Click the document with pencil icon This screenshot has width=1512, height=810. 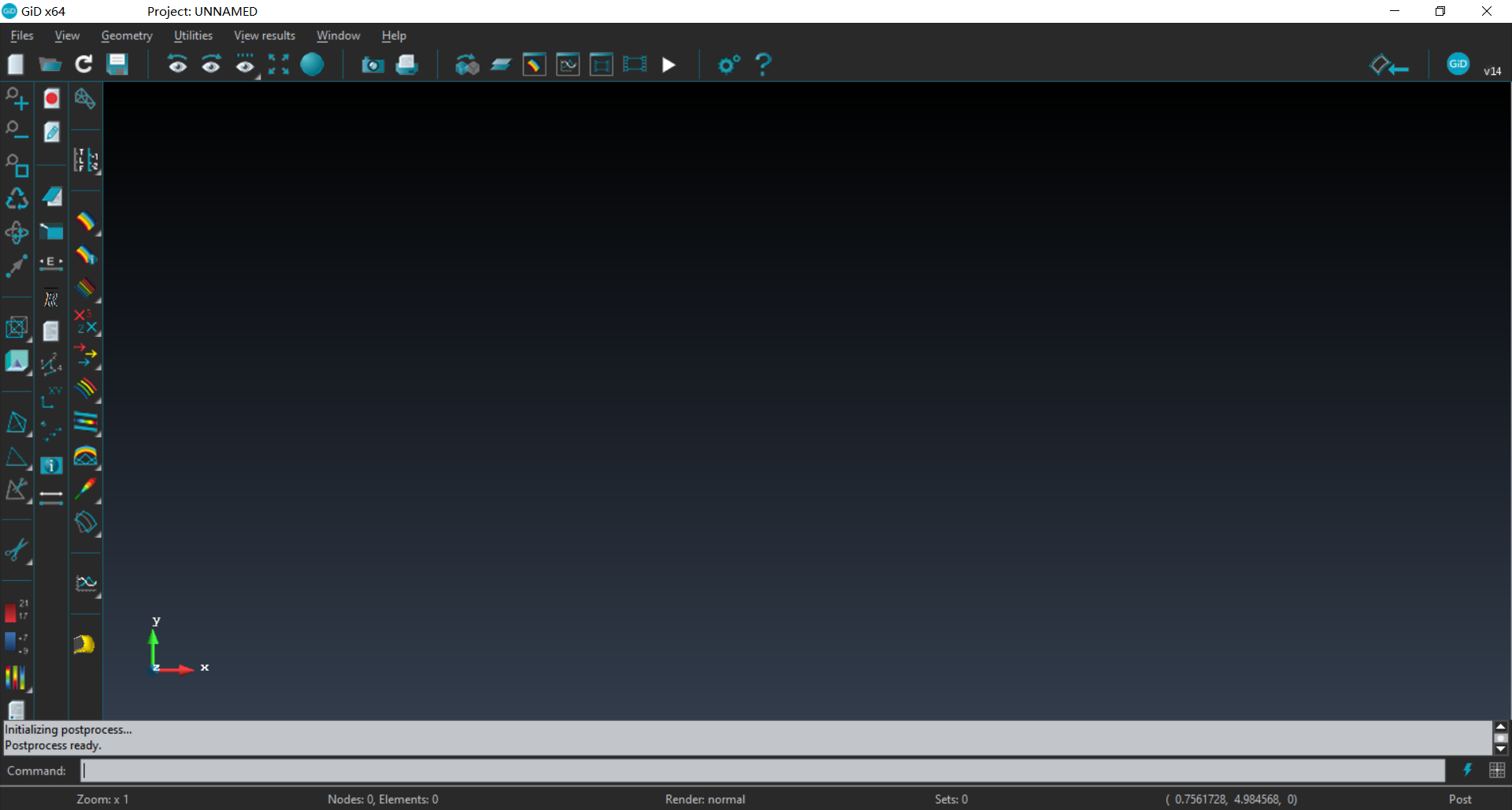pos(51,131)
